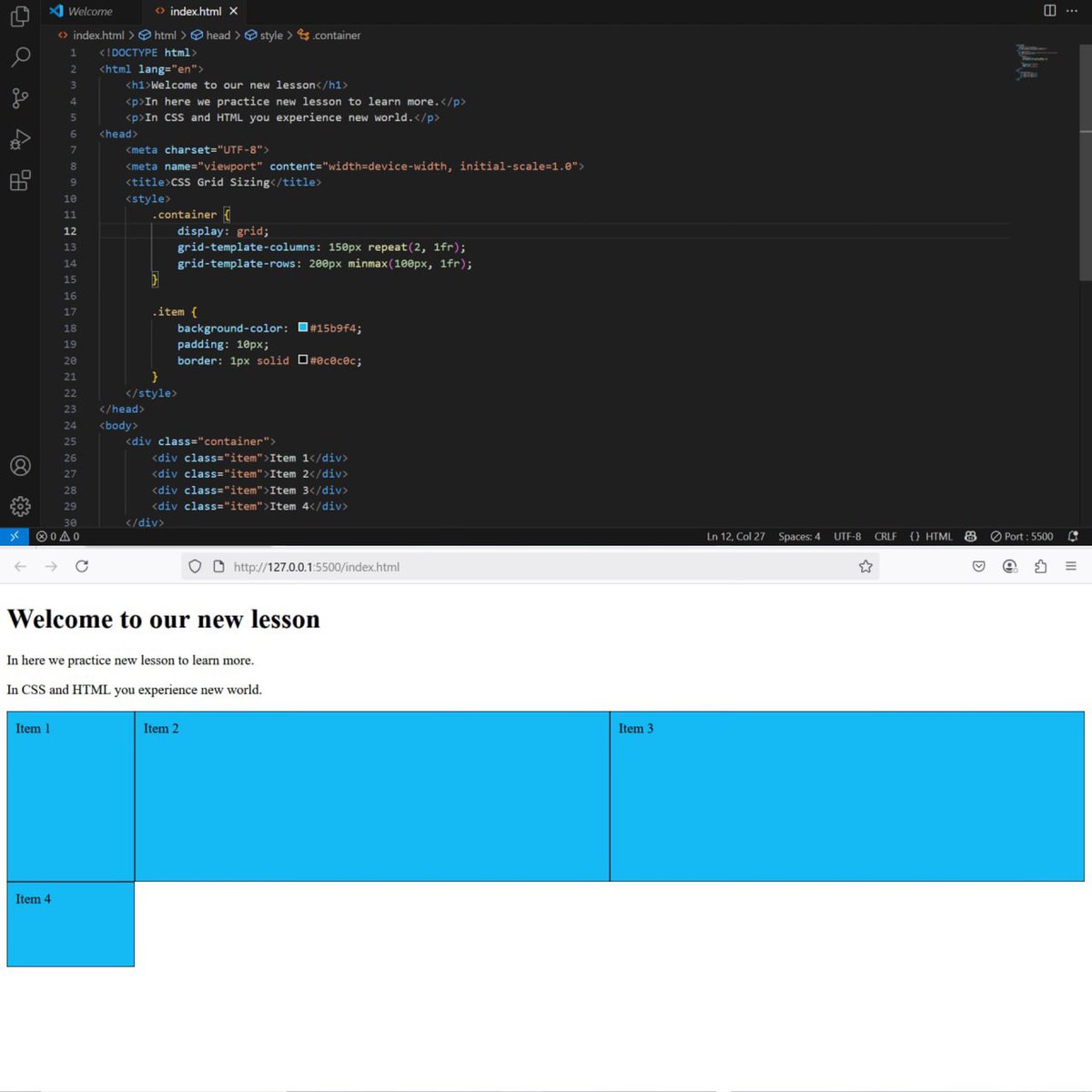
Task: Stop Live Server via Port 5500 button
Action: click(x=1022, y=536)
